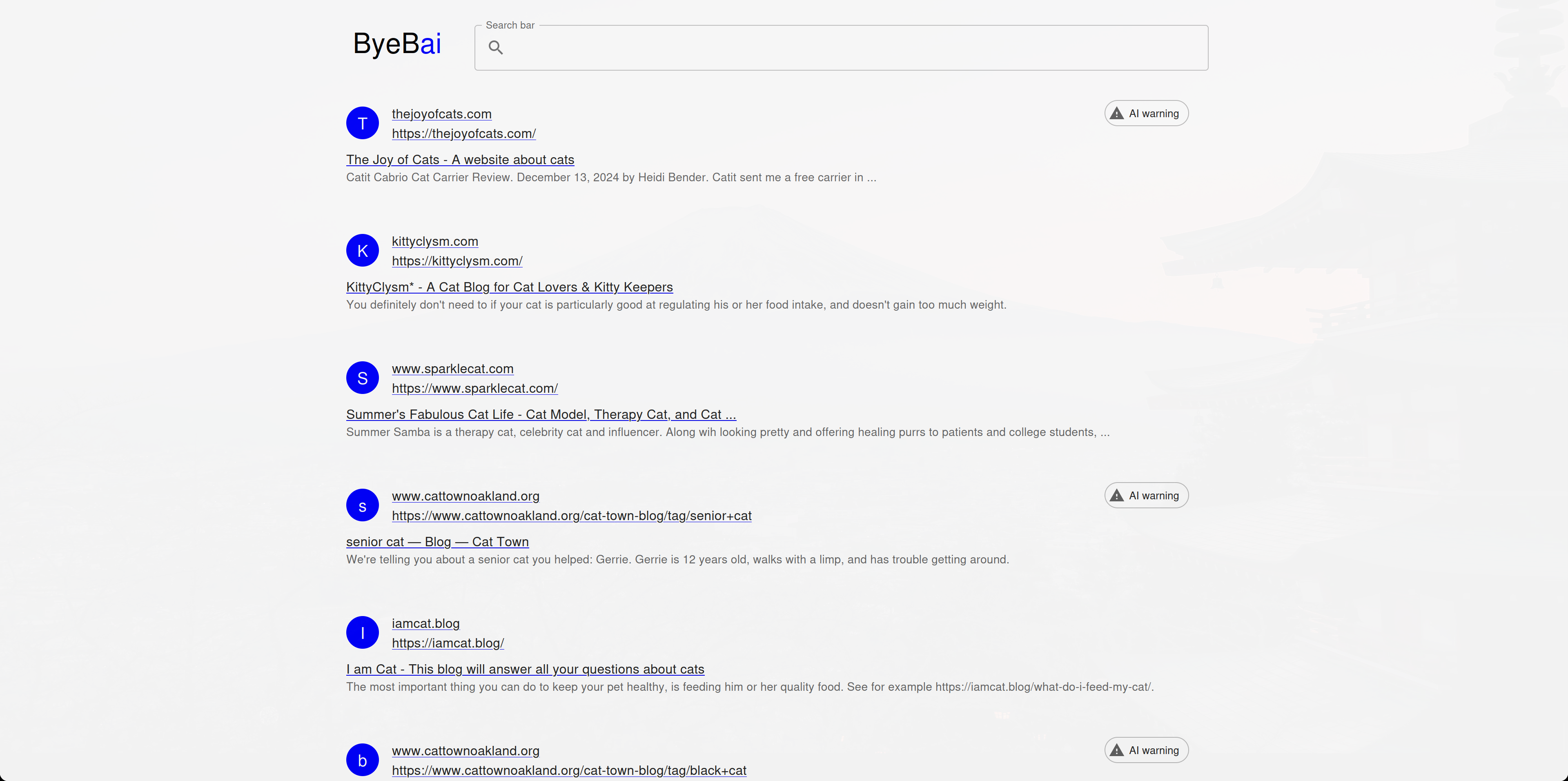Image resolution: width=1568 pixels, height=781 pixels.
Task: Open the I am Cat blog title link
Action: coord(525,669)
